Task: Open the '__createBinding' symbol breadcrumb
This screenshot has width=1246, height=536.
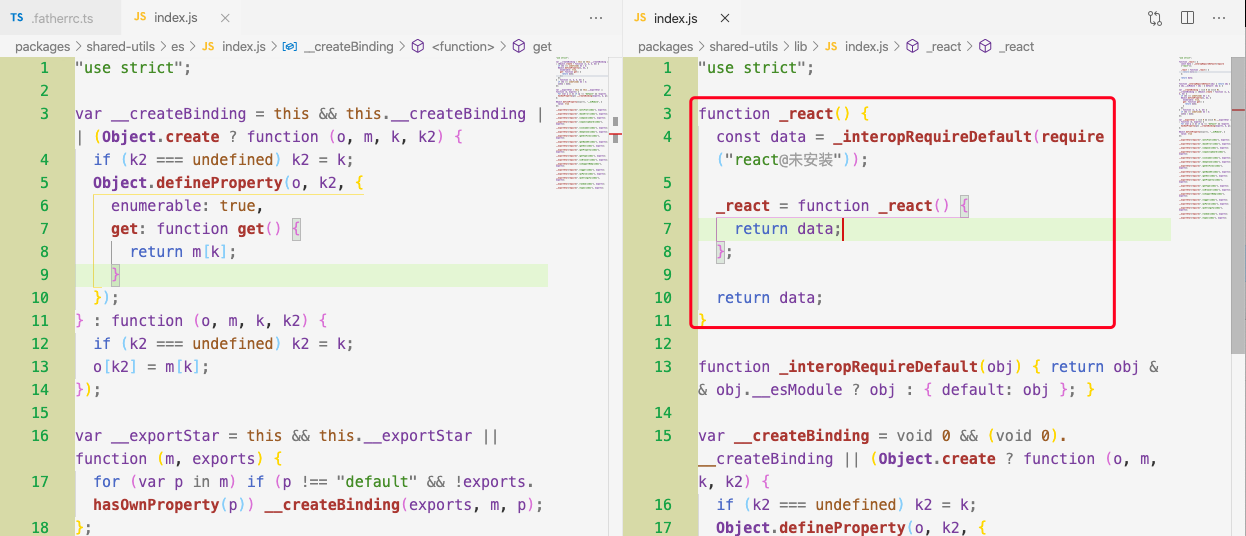Action: [x=339, y=46]
